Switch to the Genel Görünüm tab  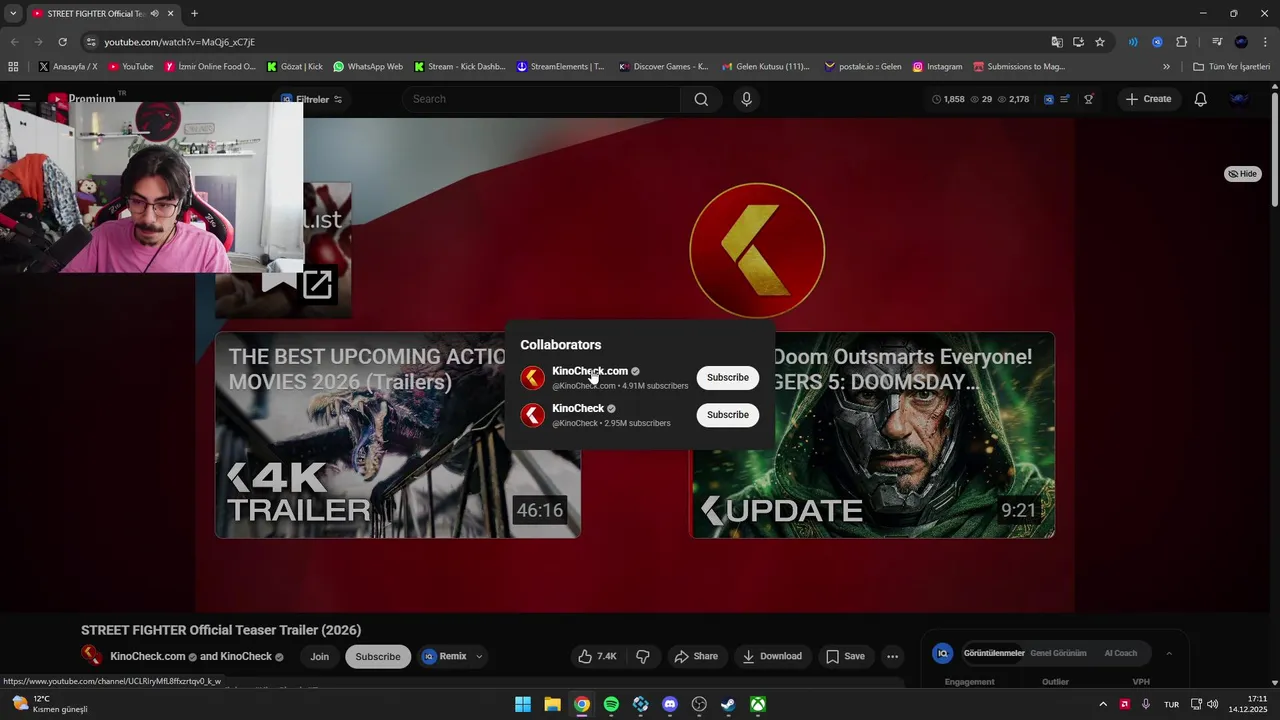pos(1058,653)
